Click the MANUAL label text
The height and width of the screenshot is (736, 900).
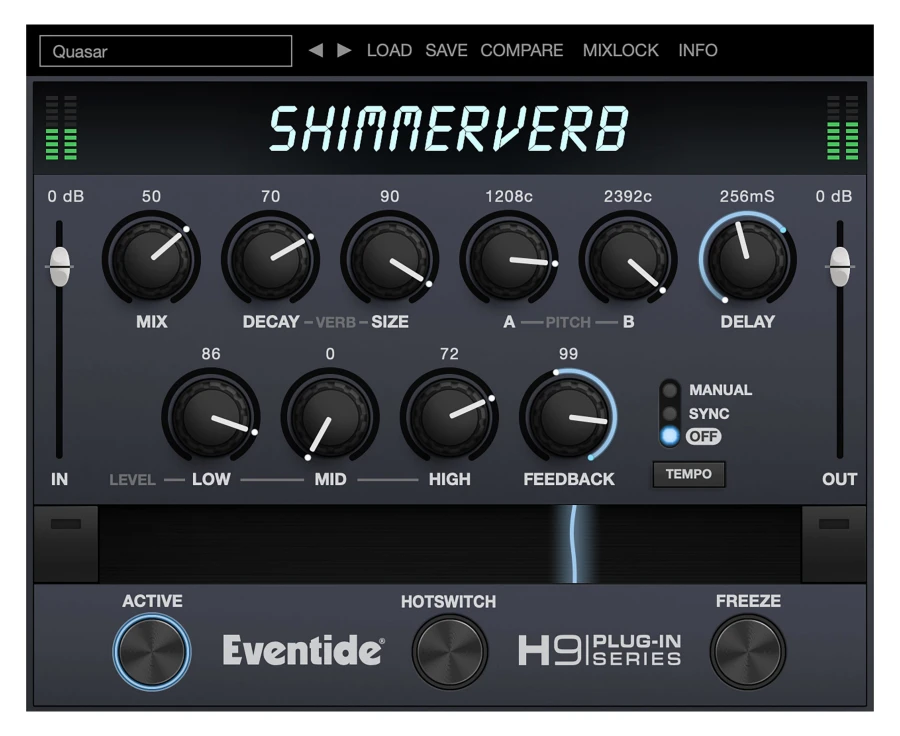[x=720, y=390]
